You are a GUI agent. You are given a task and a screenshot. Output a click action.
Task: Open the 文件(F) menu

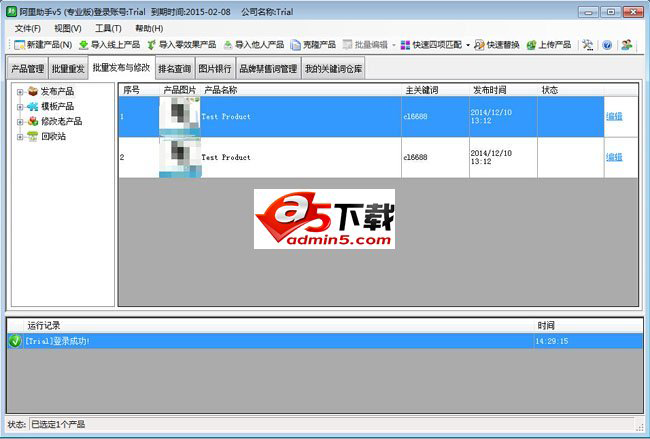click(x=28, y=29)
